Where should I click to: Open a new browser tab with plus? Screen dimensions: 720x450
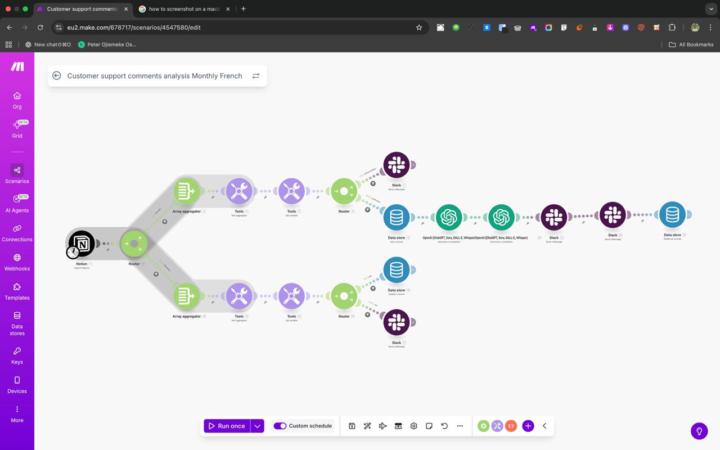(243, 9)
